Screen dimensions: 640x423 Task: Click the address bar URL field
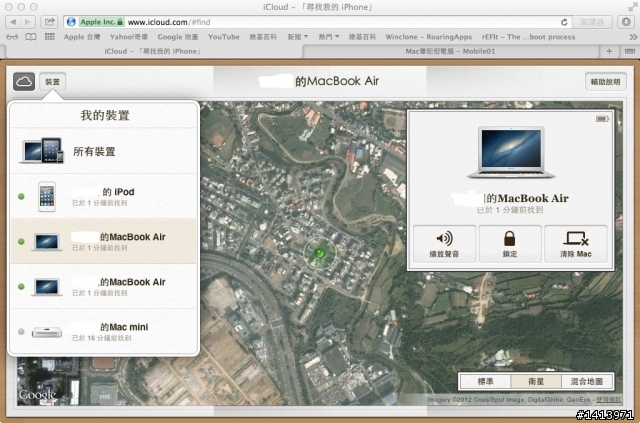point(317,22)
